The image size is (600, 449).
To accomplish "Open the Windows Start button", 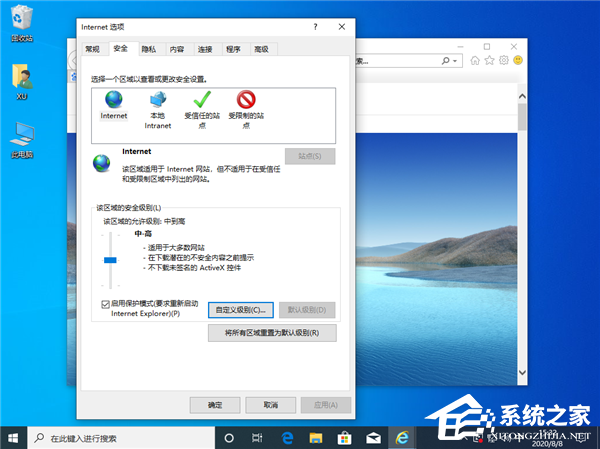I will (x=13, y=438).
